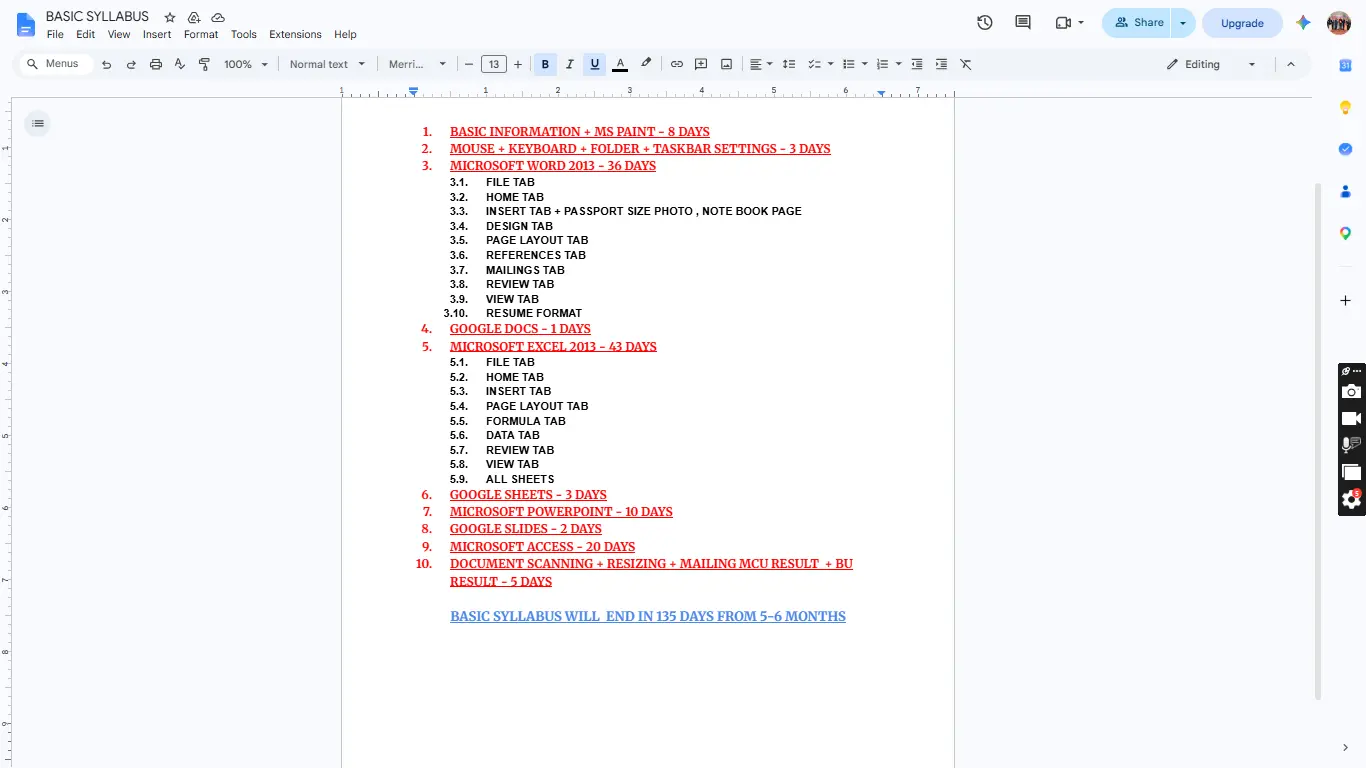Screen dimensions: 1366x768
Task: Clear formatting
Action: point(966,64)
